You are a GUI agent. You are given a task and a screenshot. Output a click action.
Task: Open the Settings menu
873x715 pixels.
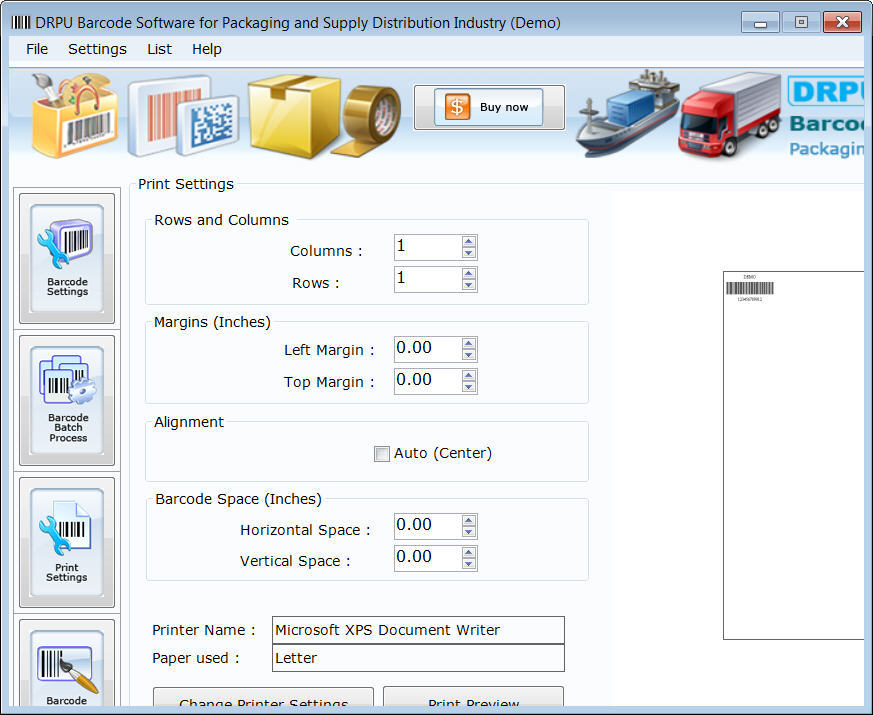pos(97,49)
